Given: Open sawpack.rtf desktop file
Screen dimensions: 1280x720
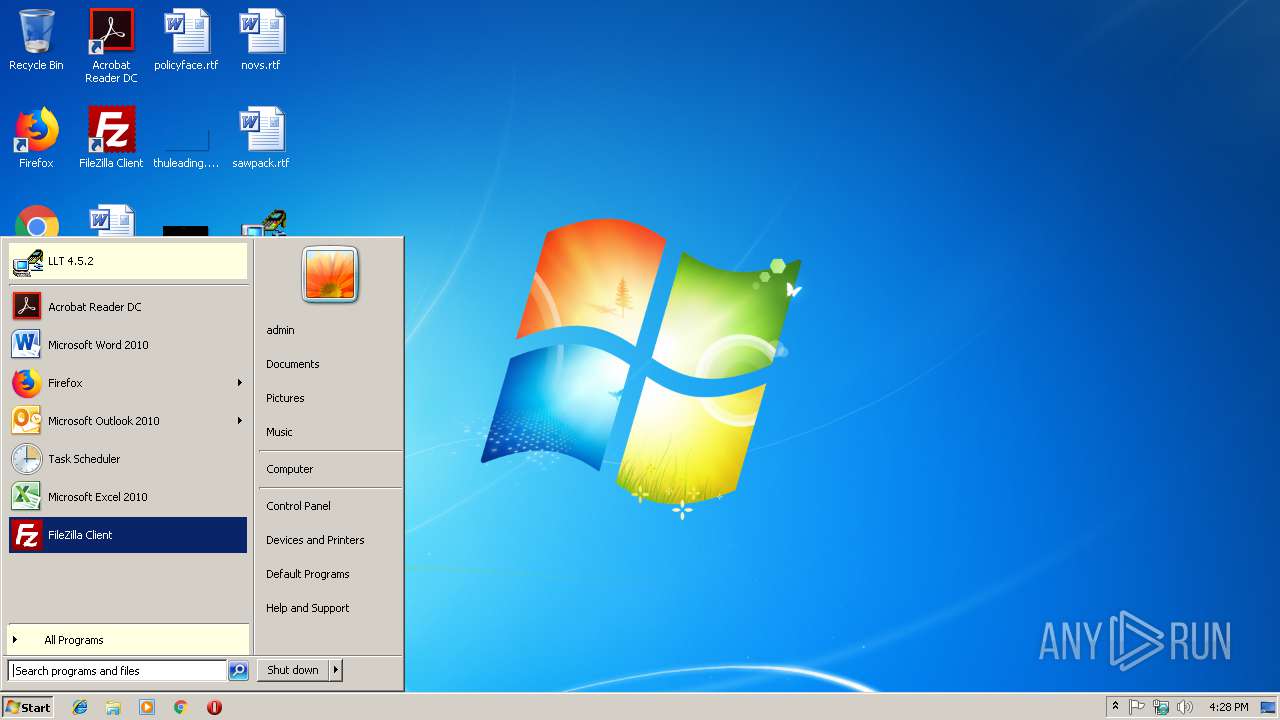Looking at the screenshot, I should (x=261, y=138).
